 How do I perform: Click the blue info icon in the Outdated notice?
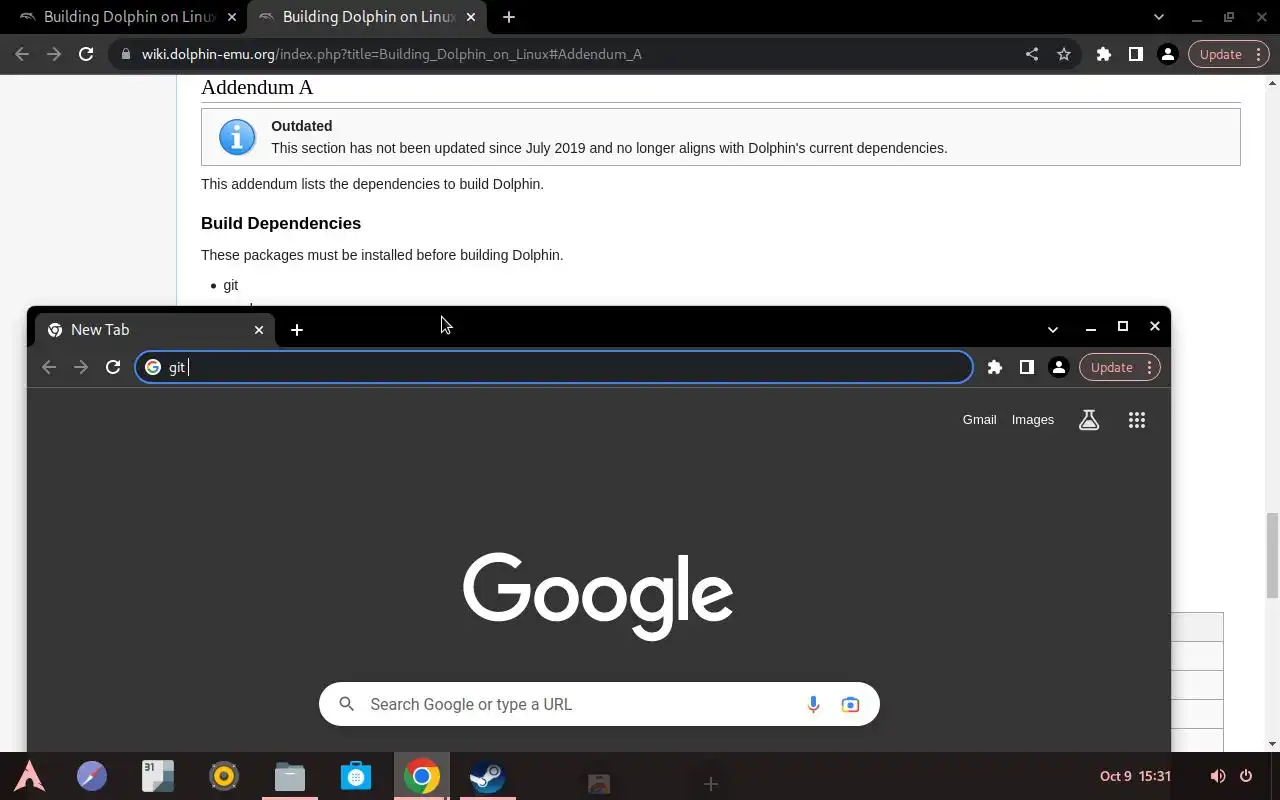(x=237, y=137)
